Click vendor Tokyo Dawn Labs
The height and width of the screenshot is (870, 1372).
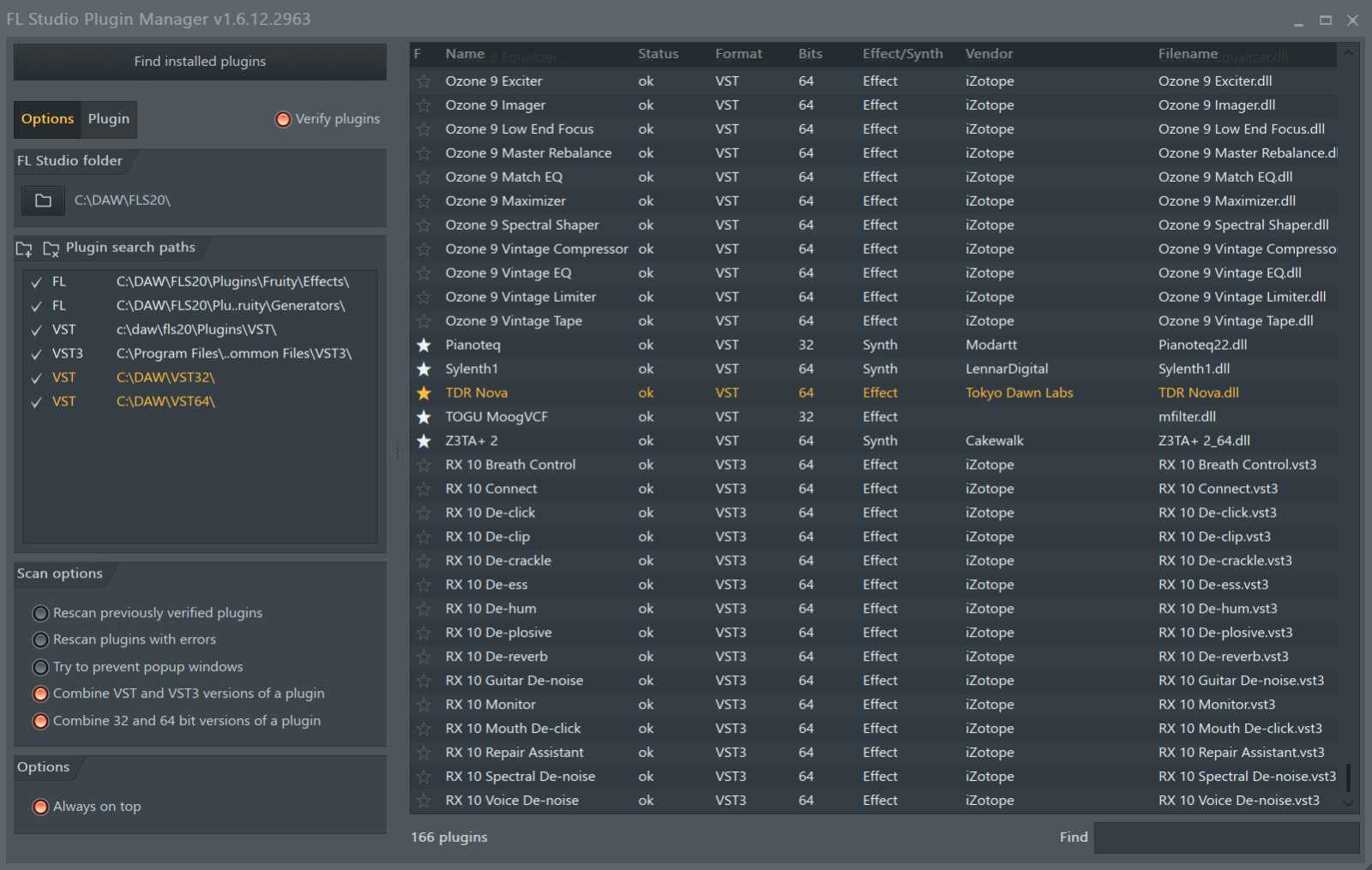click(x=1019, y=393)
